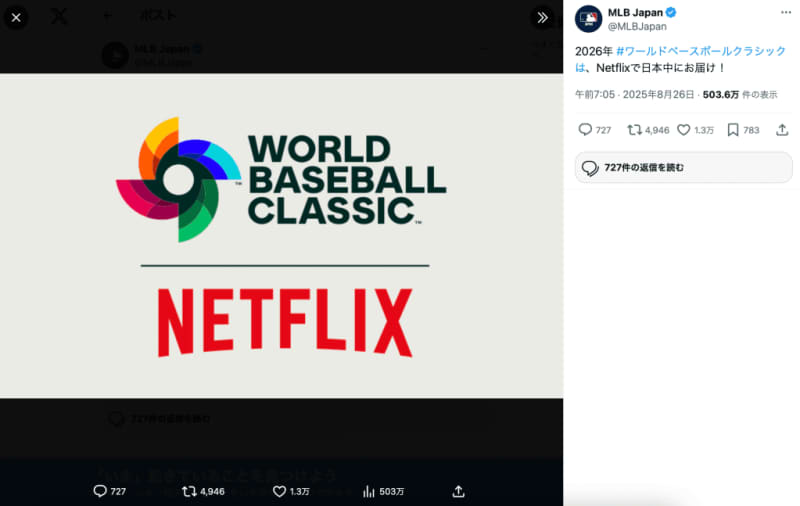Repost via the bottom bar retweet icon
Image resolution: width=800 pixels, height=506 pixels.
pyautogui.click(x=189, y=491)
